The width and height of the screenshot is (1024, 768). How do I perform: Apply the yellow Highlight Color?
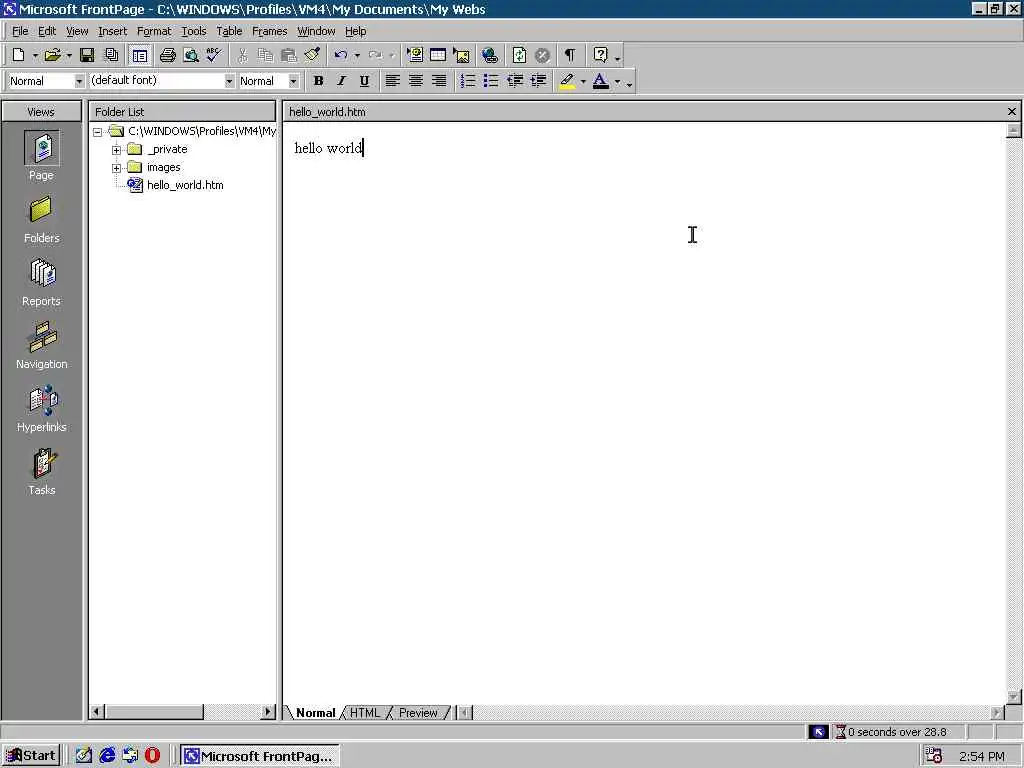point(567,81)
